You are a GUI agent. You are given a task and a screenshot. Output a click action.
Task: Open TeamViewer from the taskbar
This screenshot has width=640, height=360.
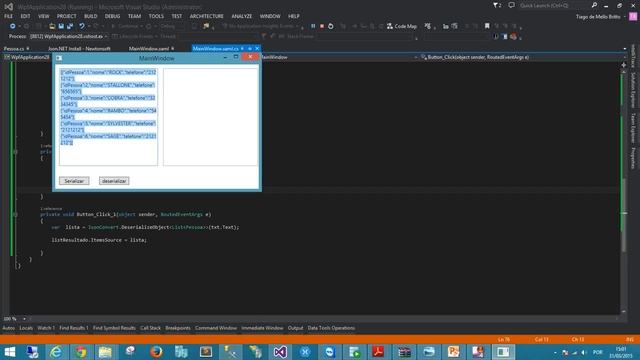click(x=330, y=352)
